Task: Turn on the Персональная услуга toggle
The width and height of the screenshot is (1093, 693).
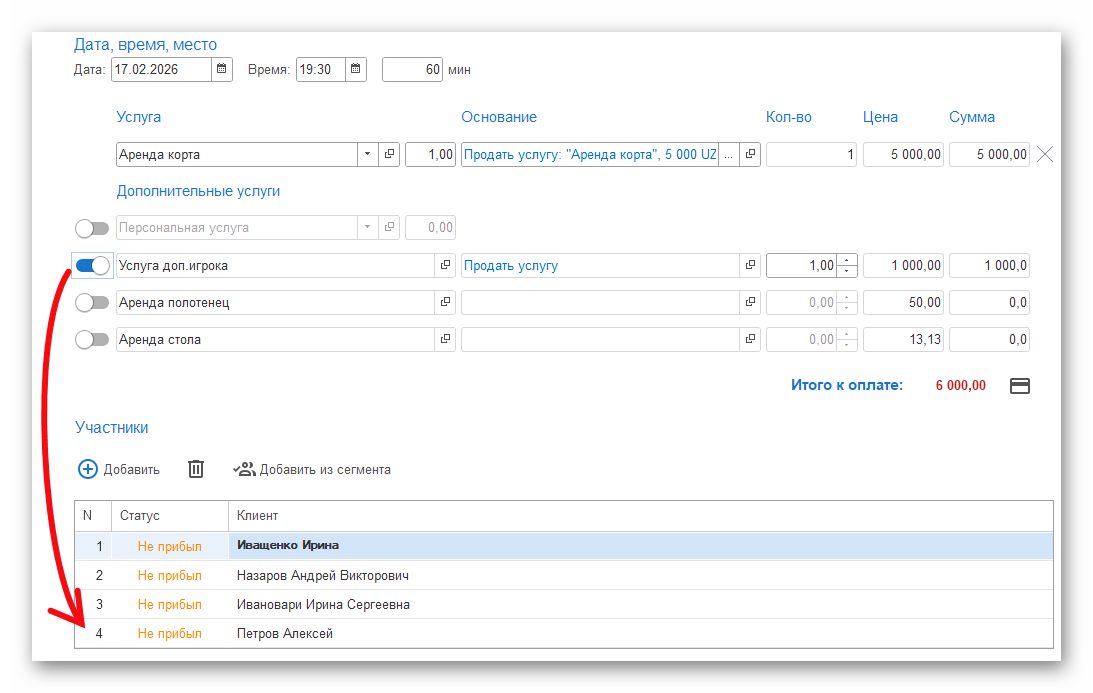Action: [x=92, y=229]
